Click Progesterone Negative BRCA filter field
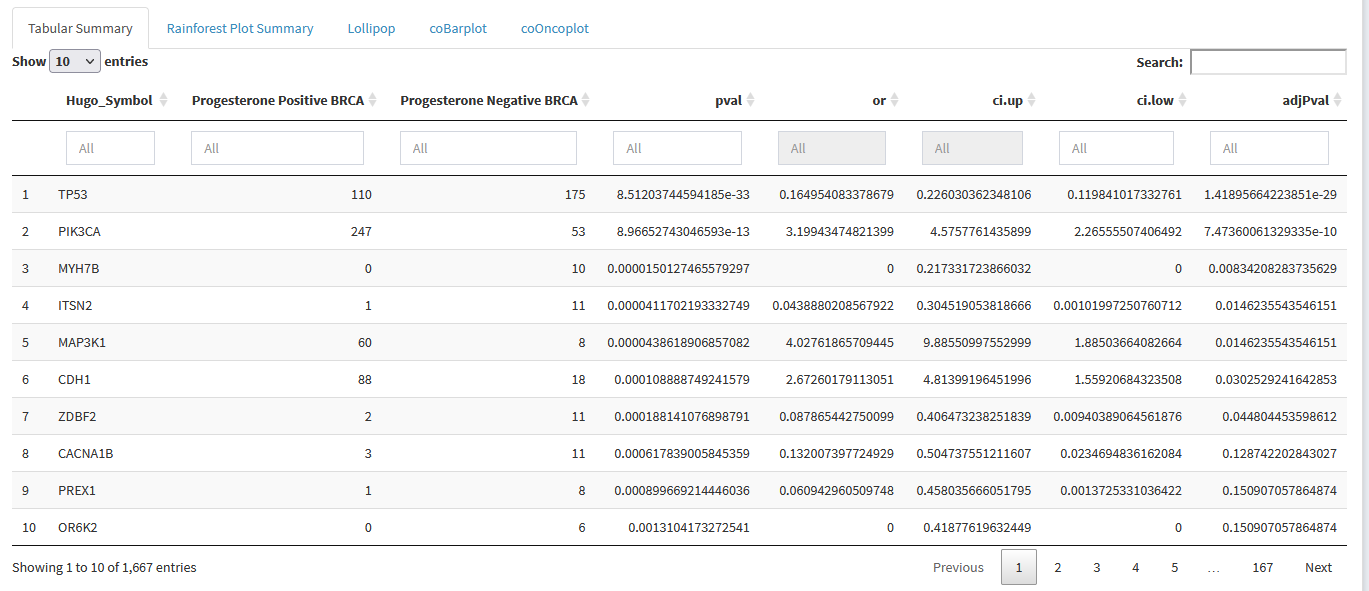 coord(488,148)
